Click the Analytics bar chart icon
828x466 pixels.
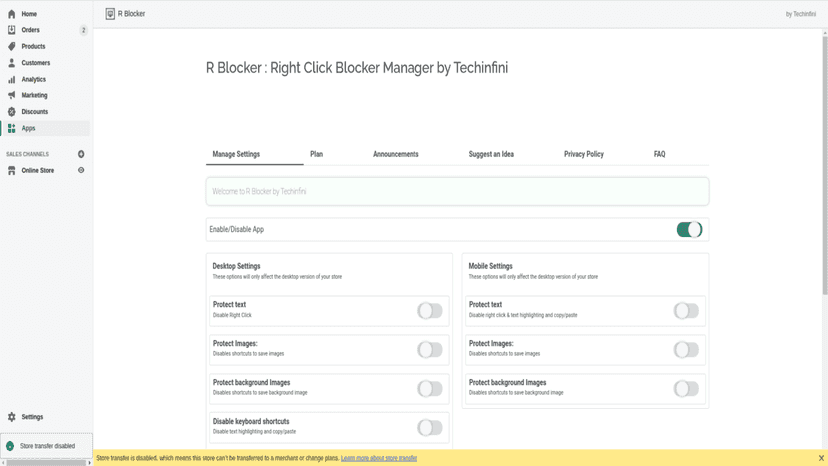tap(12, 79)
